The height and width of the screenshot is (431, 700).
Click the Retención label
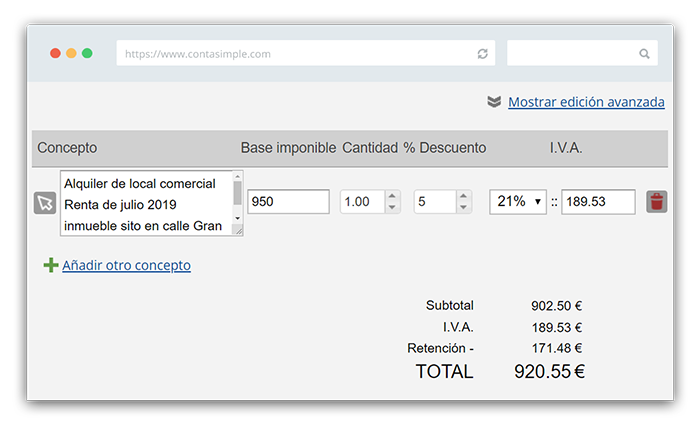[440, 348]
